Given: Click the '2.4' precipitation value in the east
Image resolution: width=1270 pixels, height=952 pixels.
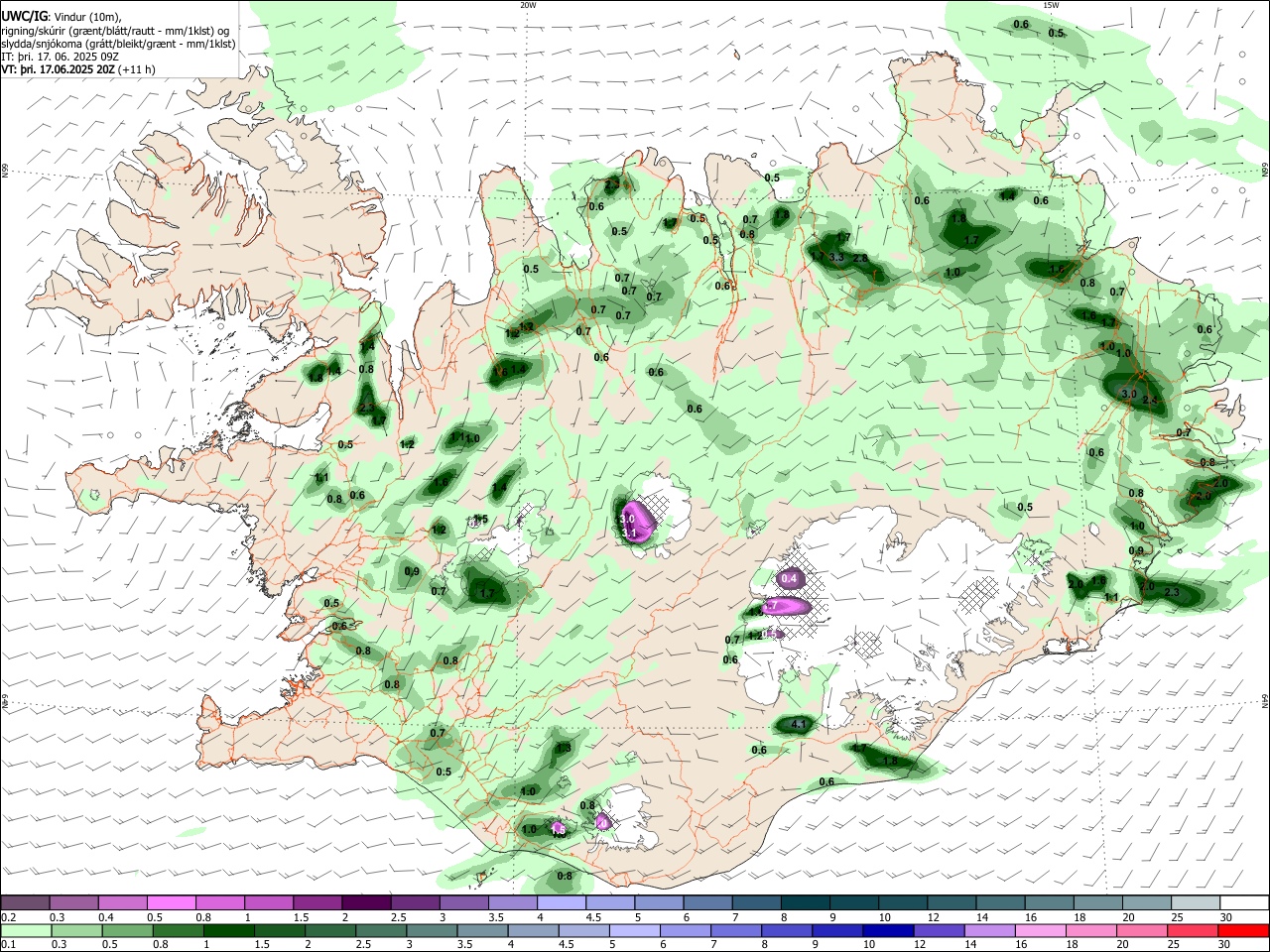Looking at the screenshot, I should (1150, 400).
